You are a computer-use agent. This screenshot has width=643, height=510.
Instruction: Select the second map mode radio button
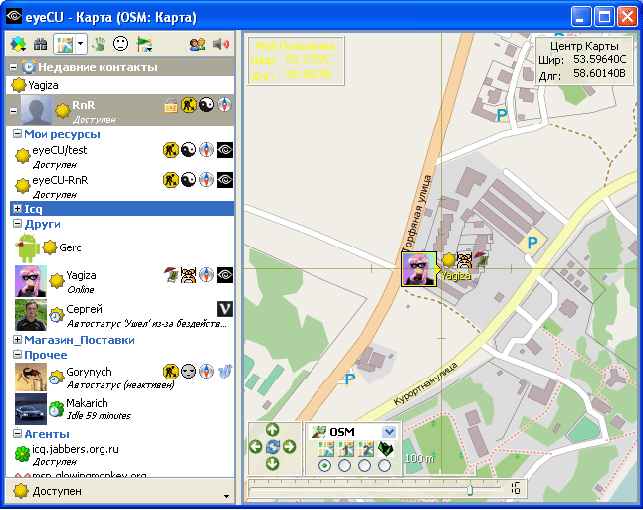344,466
